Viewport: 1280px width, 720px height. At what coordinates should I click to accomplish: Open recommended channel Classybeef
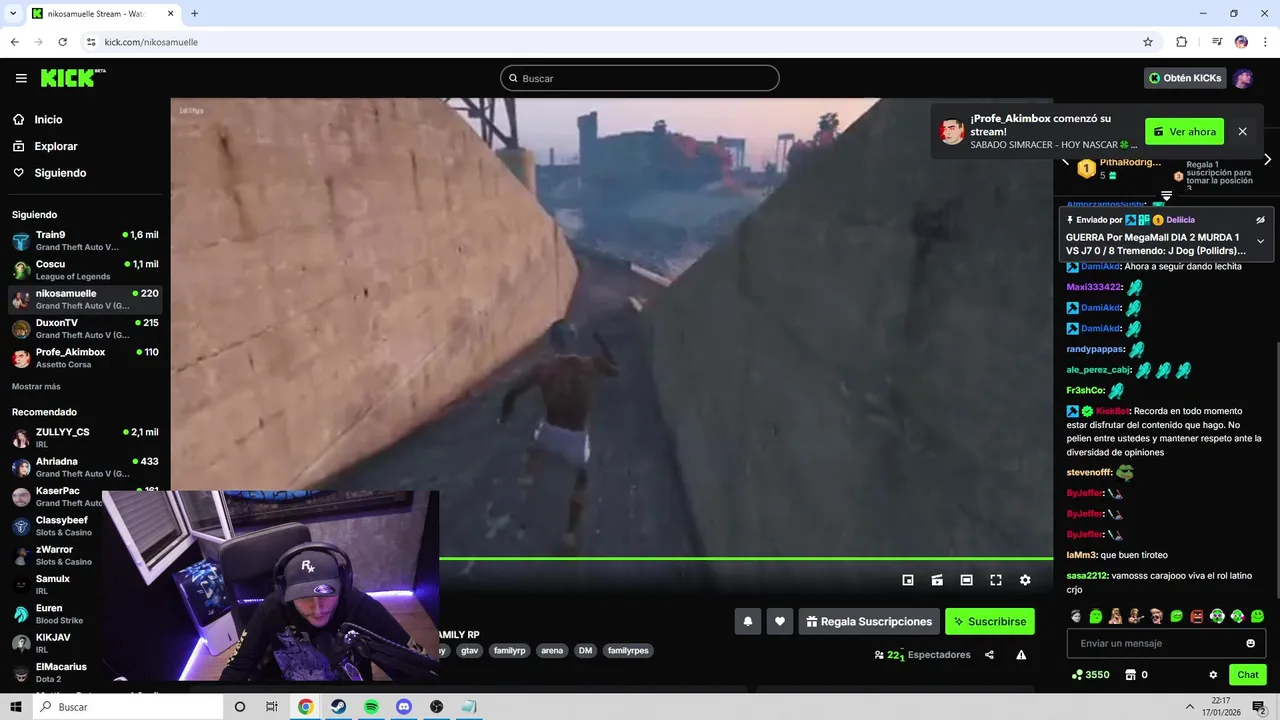pyautogui.click(x=55, y=526)
